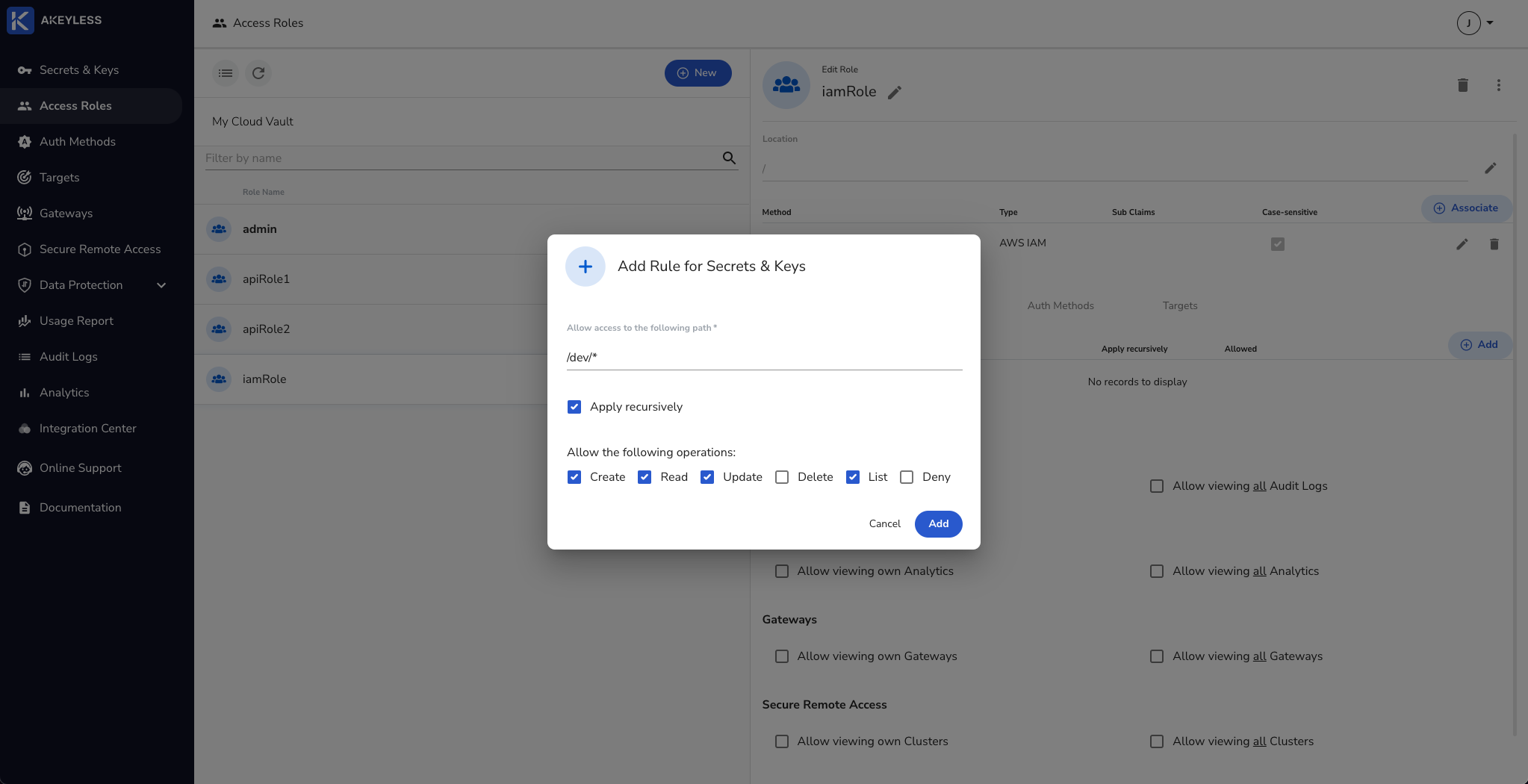Delete the iamRole using trash icon
Image resolution: width=1528 pixels, height=784 pixels.
(1463, 85)
